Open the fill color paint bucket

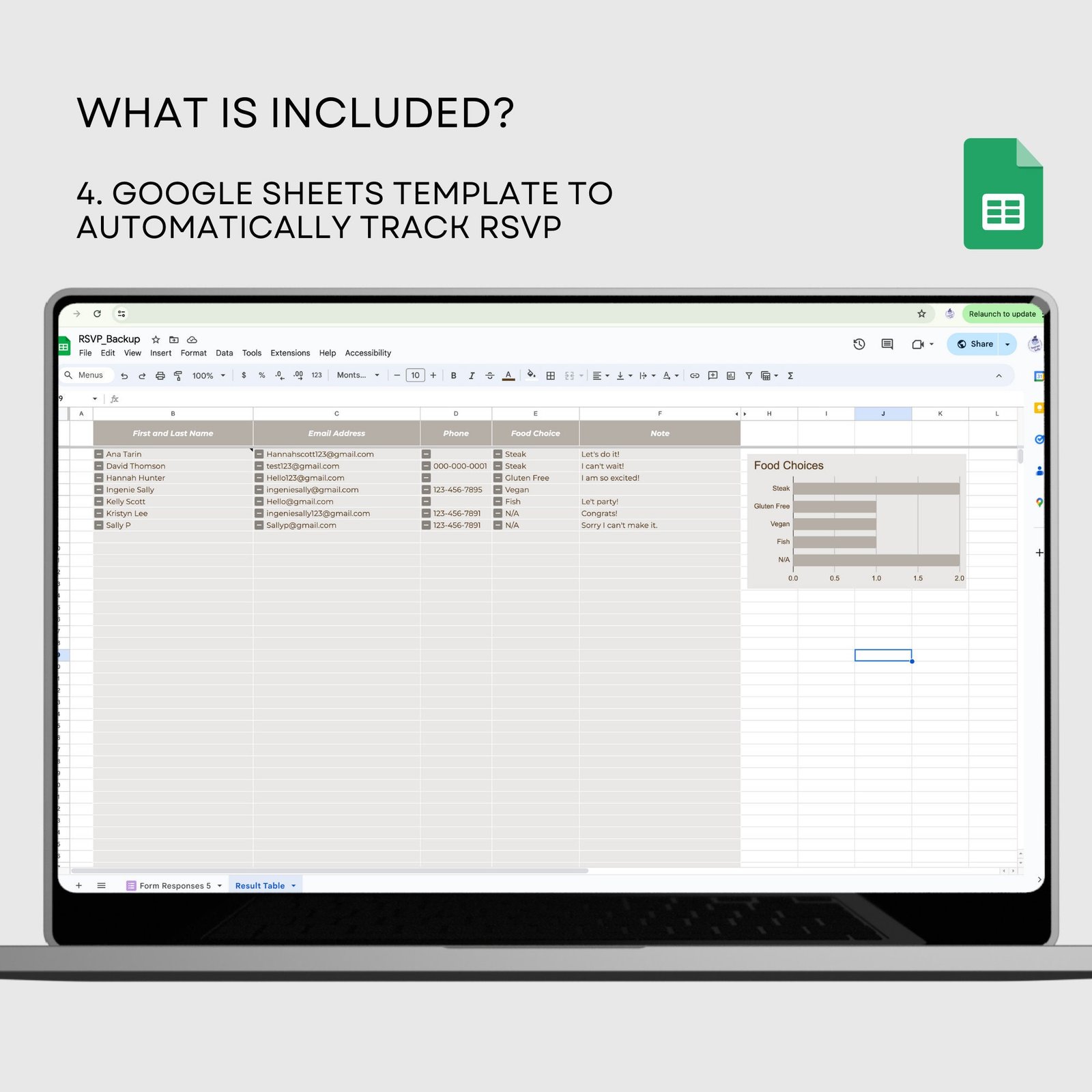point(531,375)
